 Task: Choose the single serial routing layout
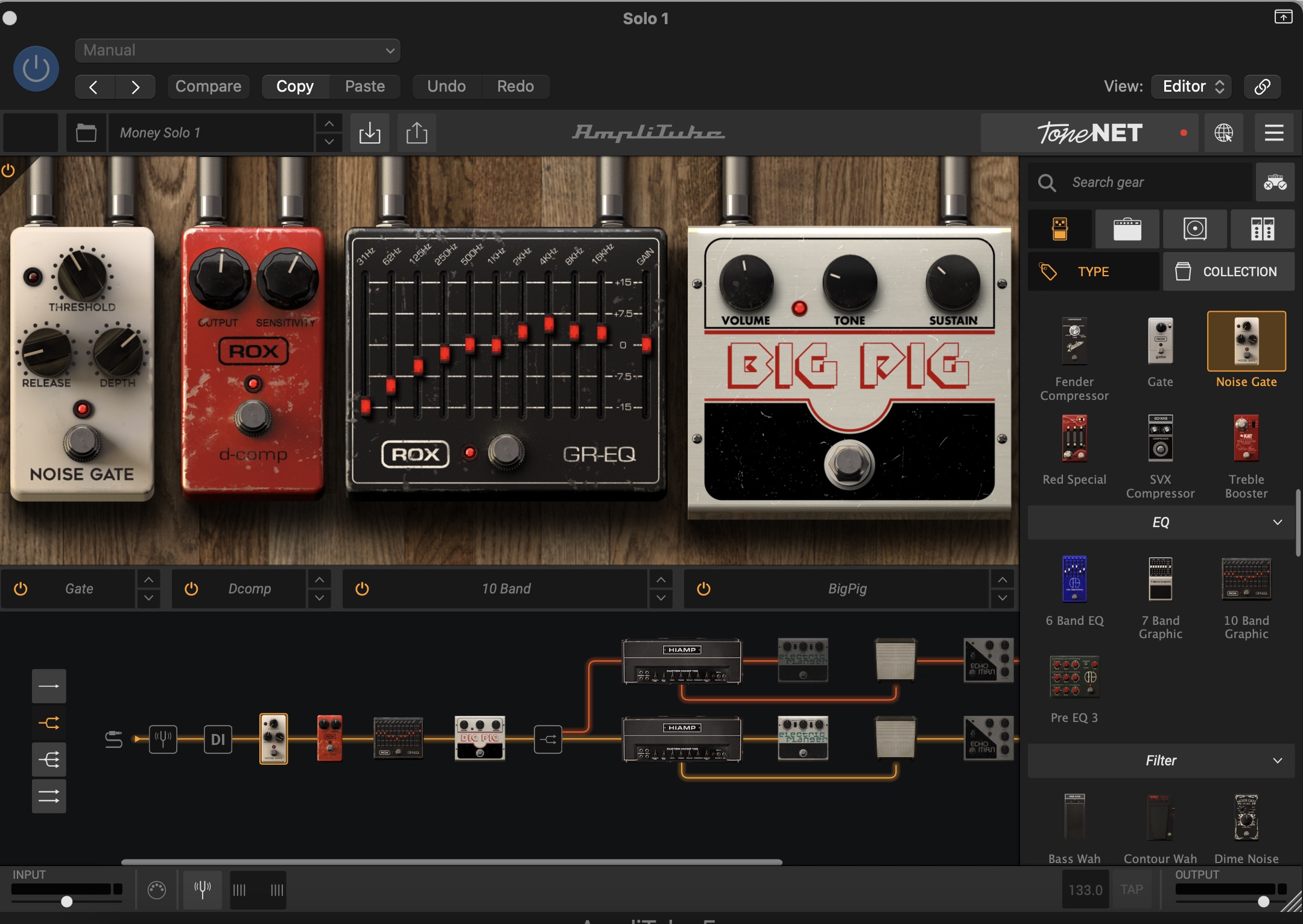tap(49, 686)
